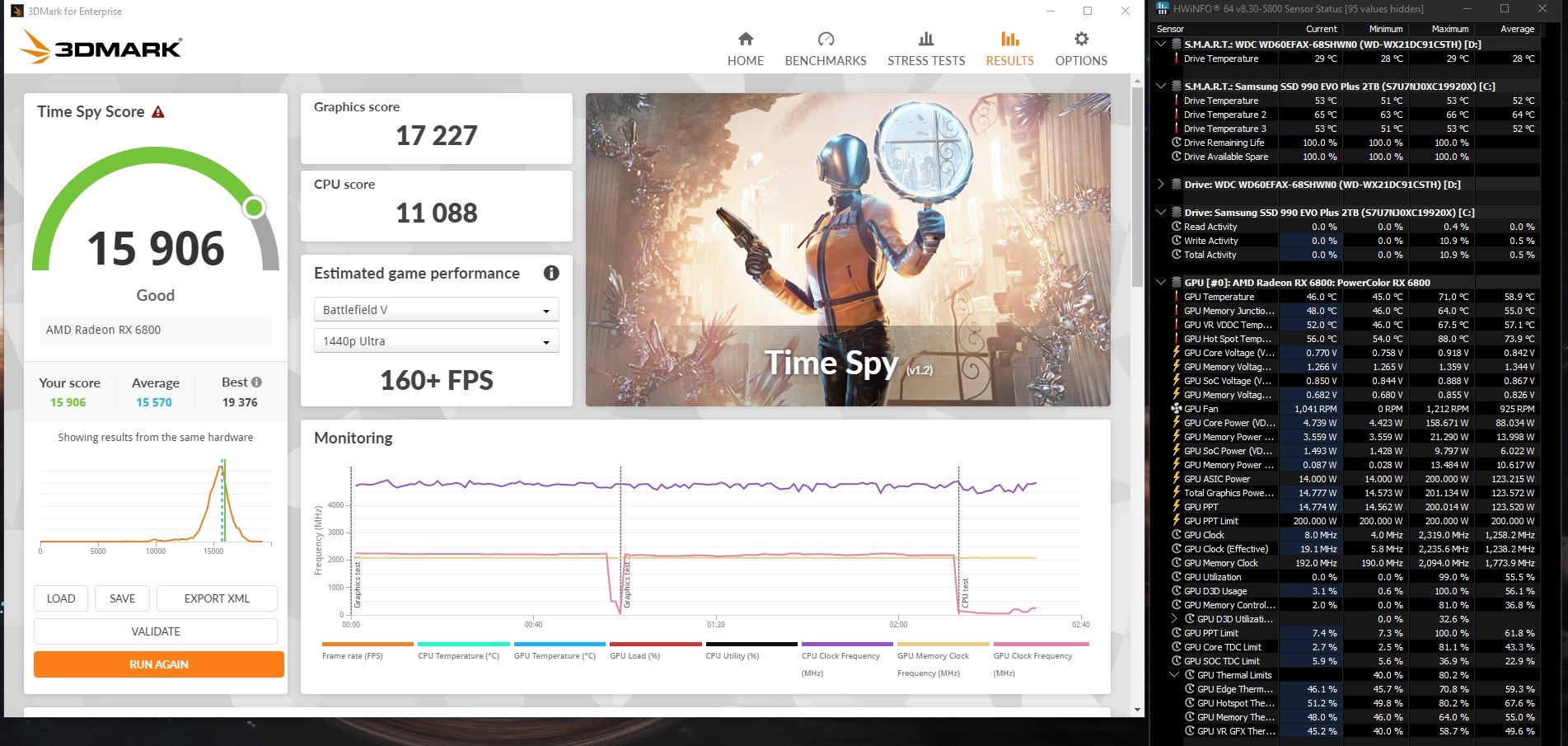Viewport: 1568px width, 746px height.
Task: Collapse the GPU [#0] AMD Radeon group
Action: point(1161,283)
